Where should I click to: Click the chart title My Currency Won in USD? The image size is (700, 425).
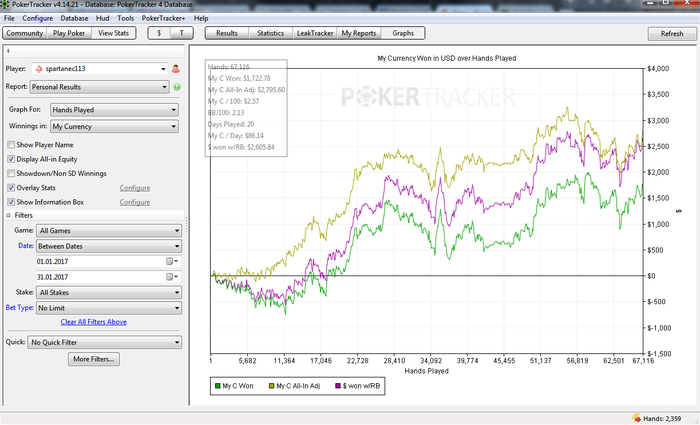point(447,58)
